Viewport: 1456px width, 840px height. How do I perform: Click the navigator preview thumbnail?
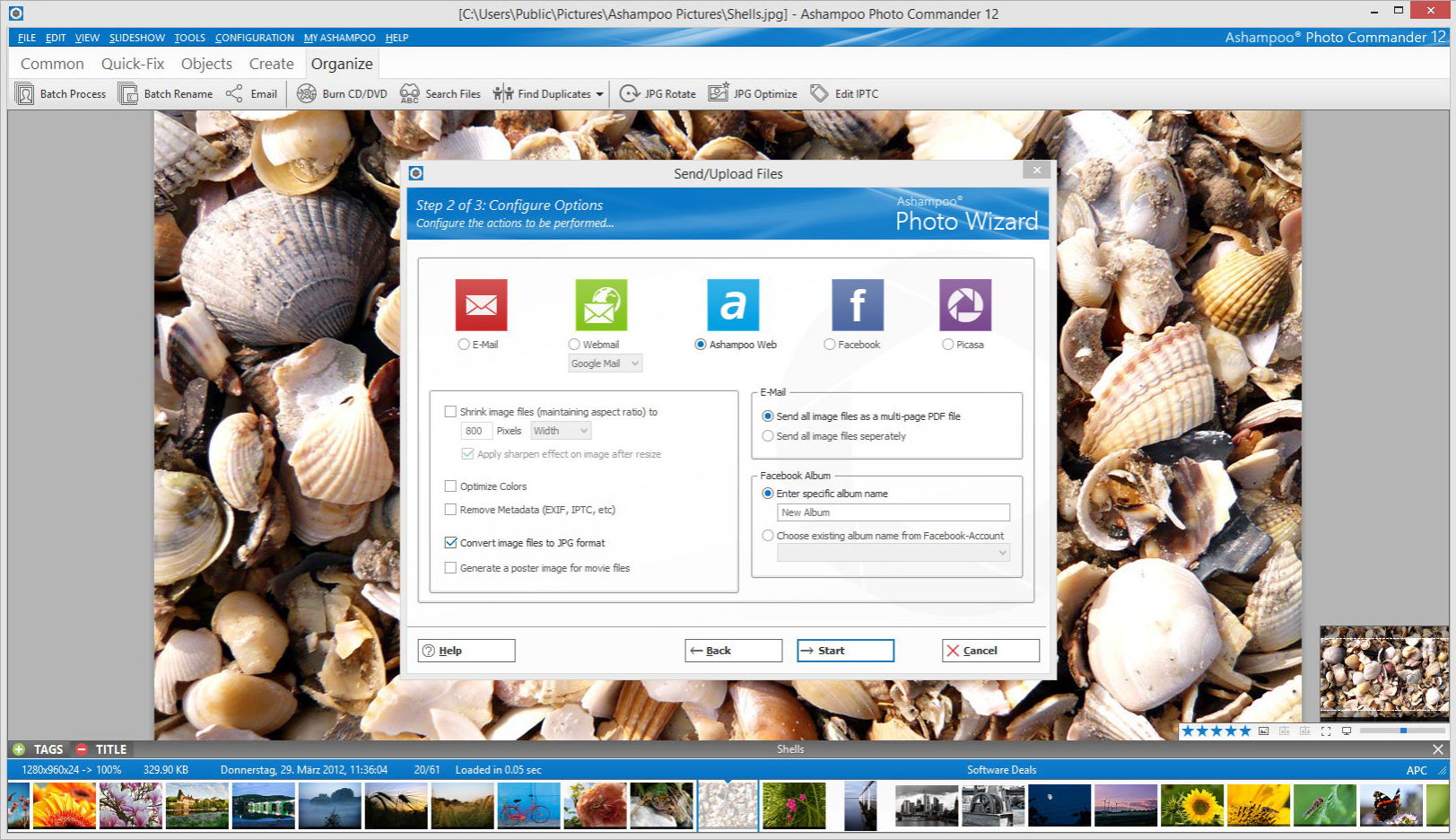pyautogui.click(x=1383, y=673)
